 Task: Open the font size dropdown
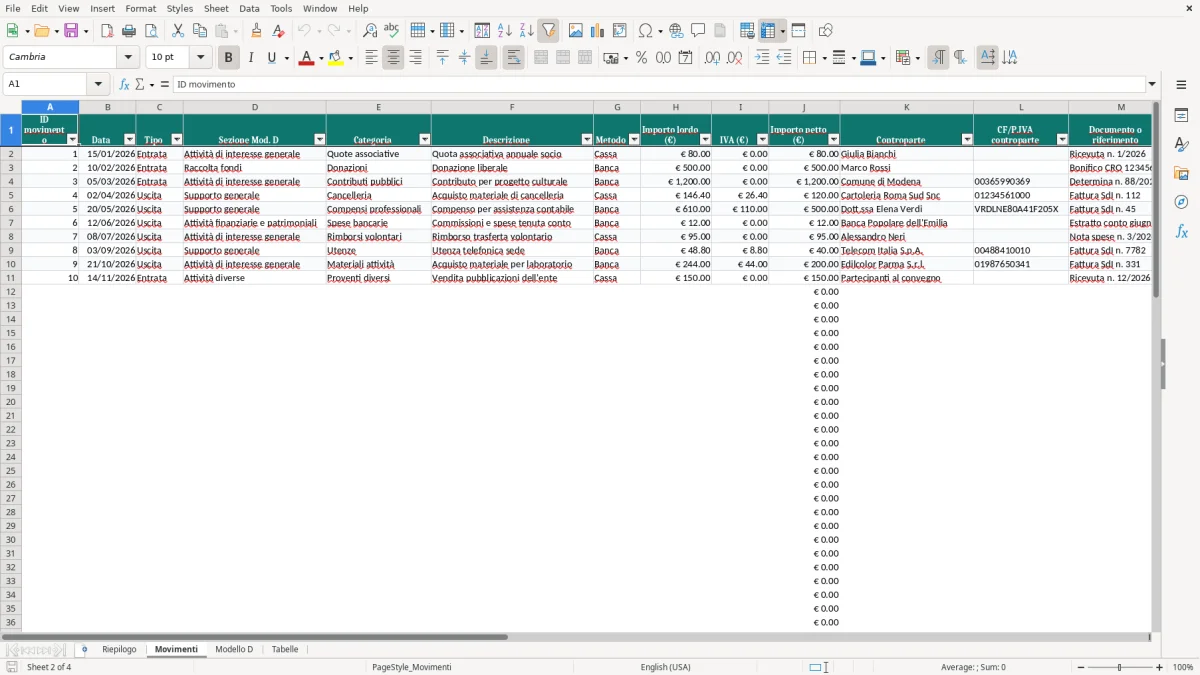[200, 58]
